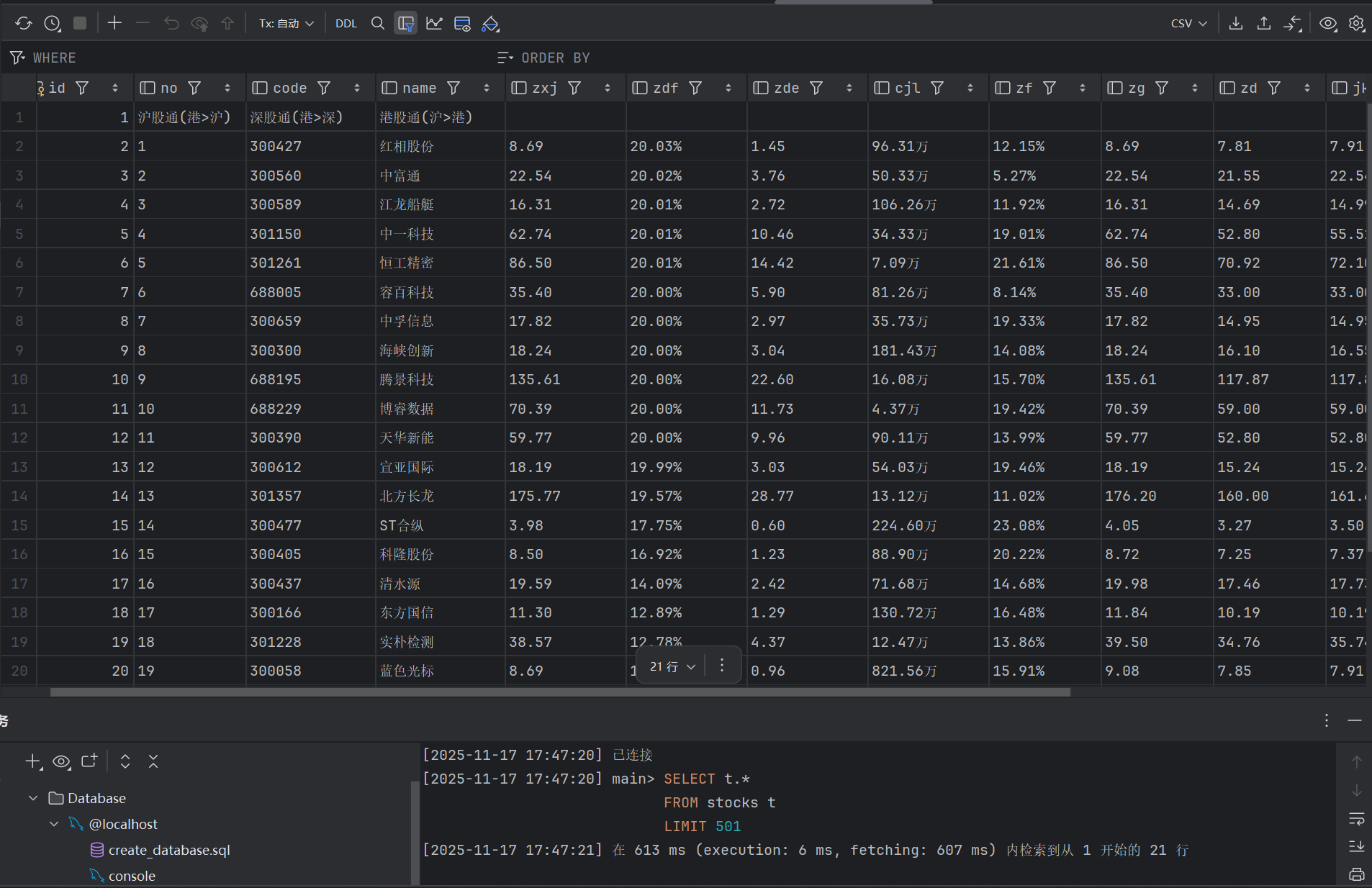Open the Tx 自动 transaction mode dropdown

286,24
